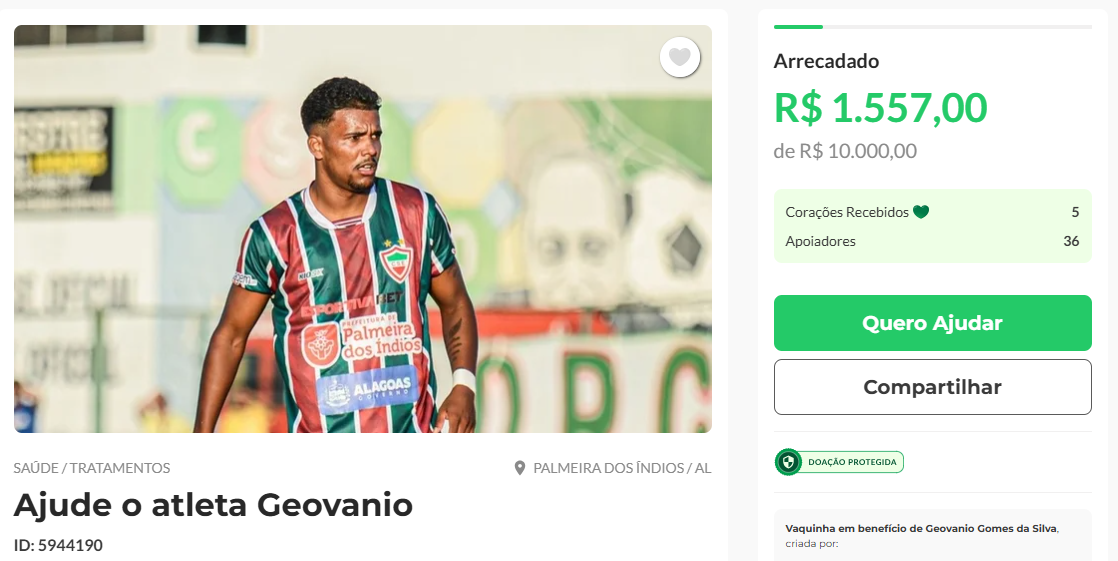Open the athlete's campaign photo
The height and width of the screenshot is (561, 1118).
pyautogui.click(x=363, y=229)
